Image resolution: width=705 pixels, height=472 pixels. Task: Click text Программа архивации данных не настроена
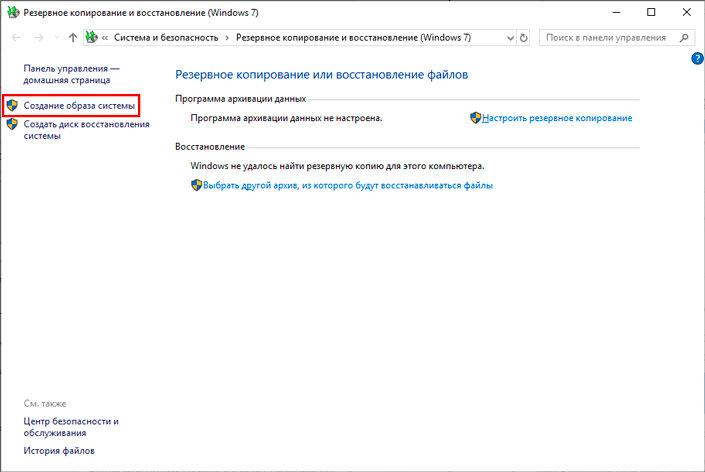tap(286, 118)
